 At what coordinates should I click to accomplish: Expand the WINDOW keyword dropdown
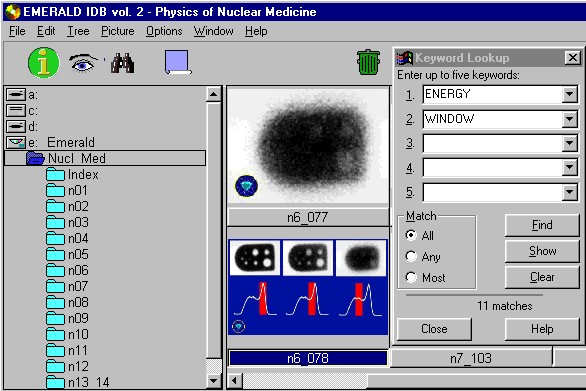[570, 119]
